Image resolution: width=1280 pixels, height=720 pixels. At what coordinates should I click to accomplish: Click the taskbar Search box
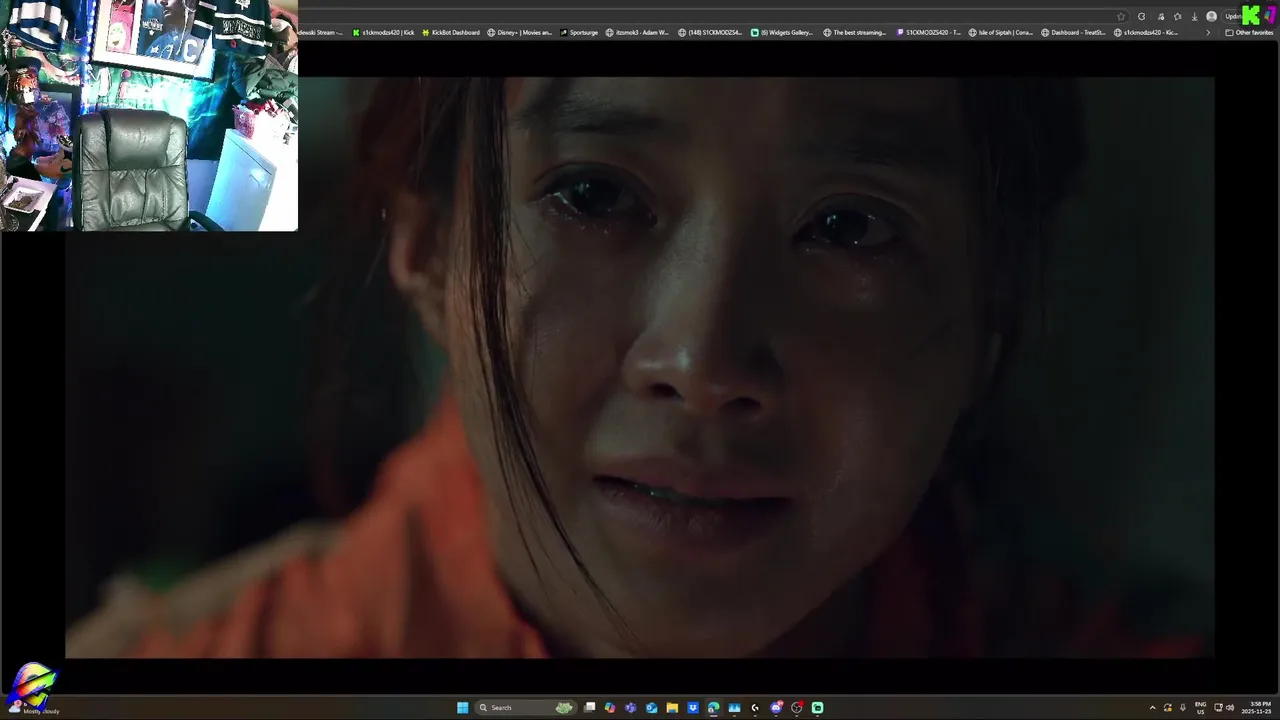[x=525, y=707]
